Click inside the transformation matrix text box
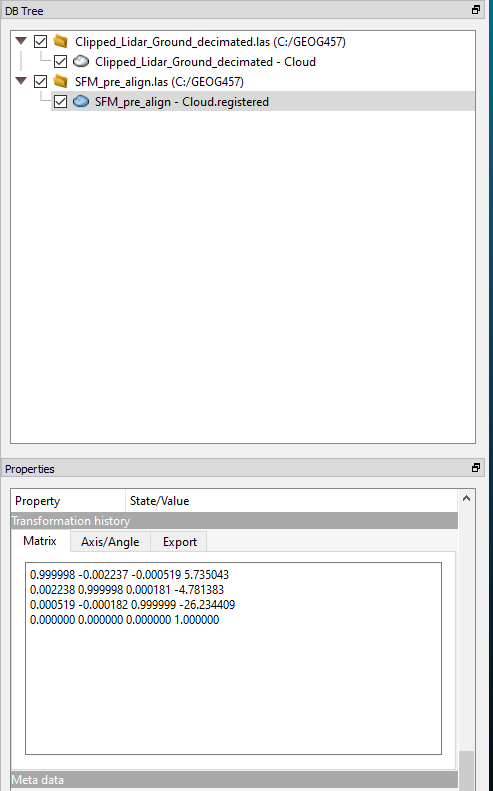 pos(233,658)
